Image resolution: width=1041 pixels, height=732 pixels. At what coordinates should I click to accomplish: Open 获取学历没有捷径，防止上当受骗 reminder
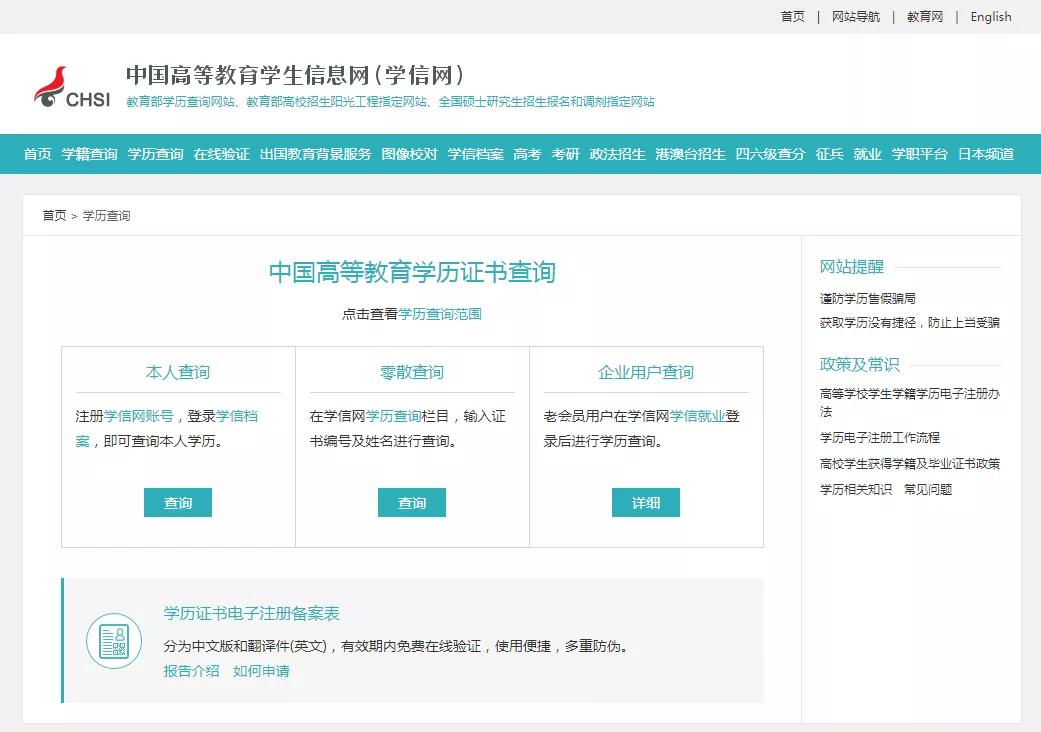tap(910, 323)
